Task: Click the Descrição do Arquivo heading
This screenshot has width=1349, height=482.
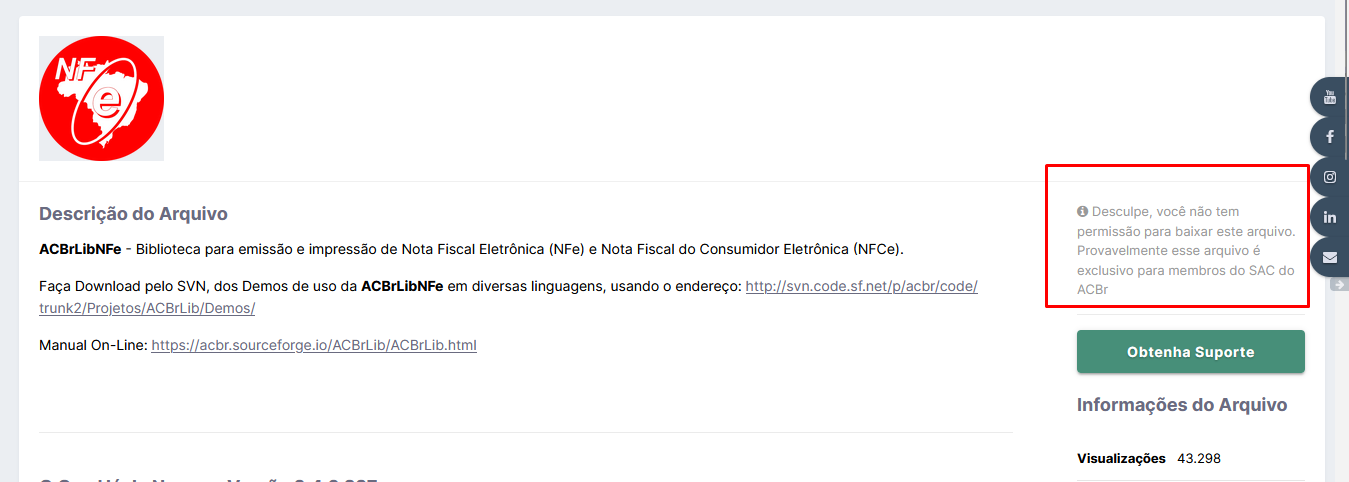Action: point(133,214)
